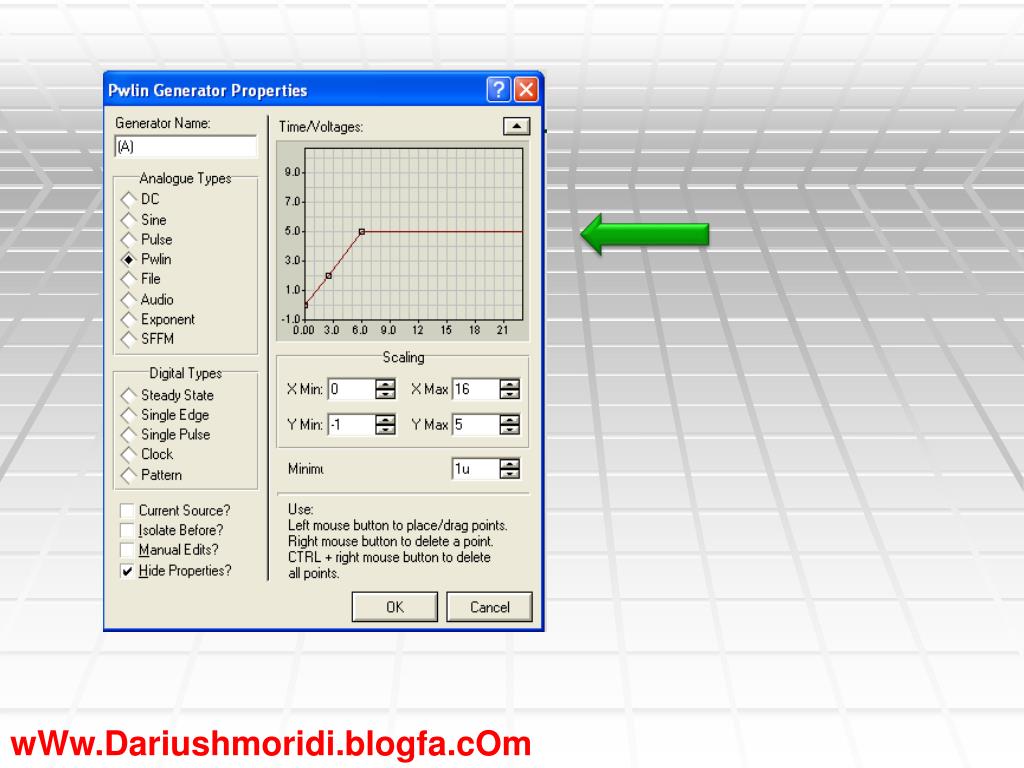
Task: Click the help question mark icon
Action: 498,89
